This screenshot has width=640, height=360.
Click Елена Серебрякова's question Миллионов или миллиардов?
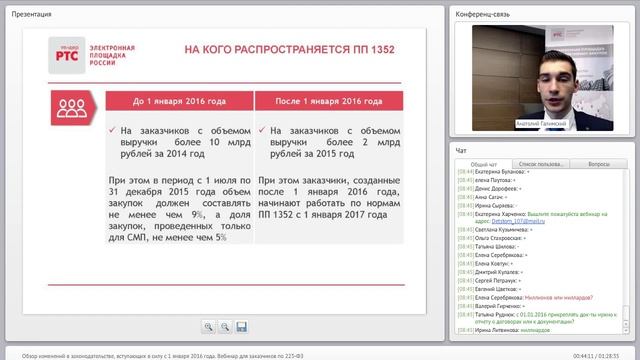click(x=559, y=298)
